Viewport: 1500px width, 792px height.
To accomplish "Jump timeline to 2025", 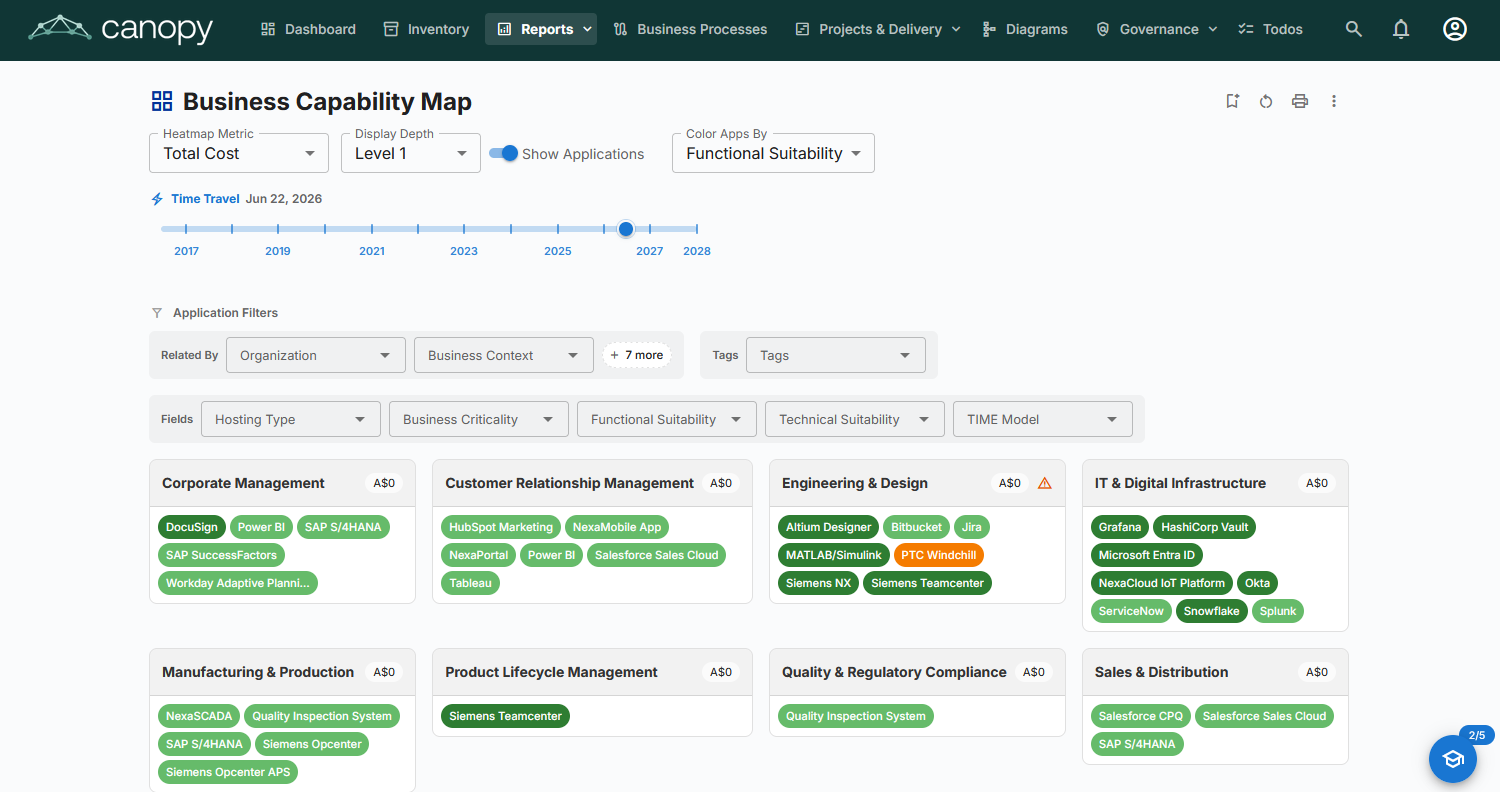I will [x=558, y=251].
